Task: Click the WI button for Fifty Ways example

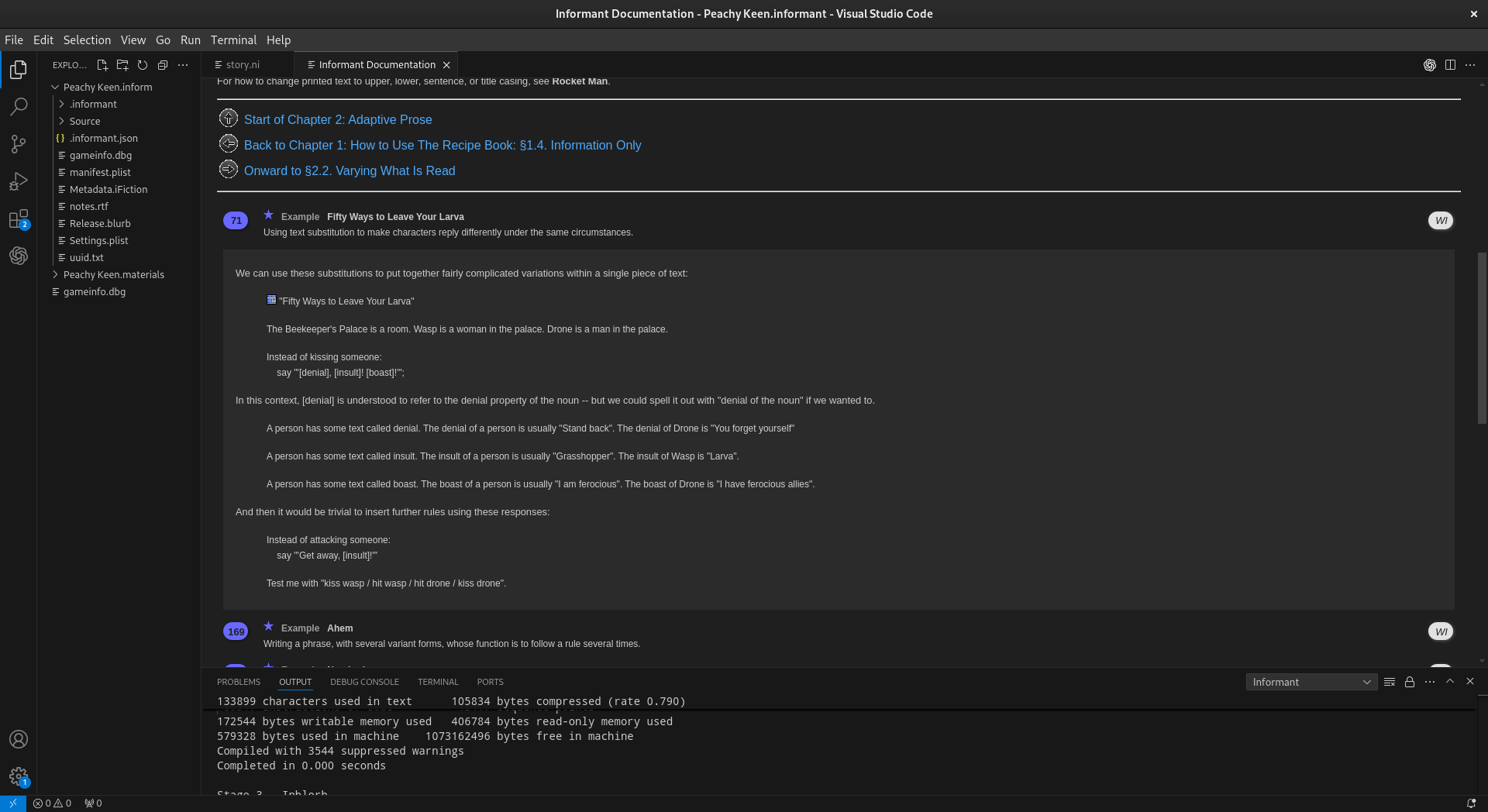Action: [1441, 221]
